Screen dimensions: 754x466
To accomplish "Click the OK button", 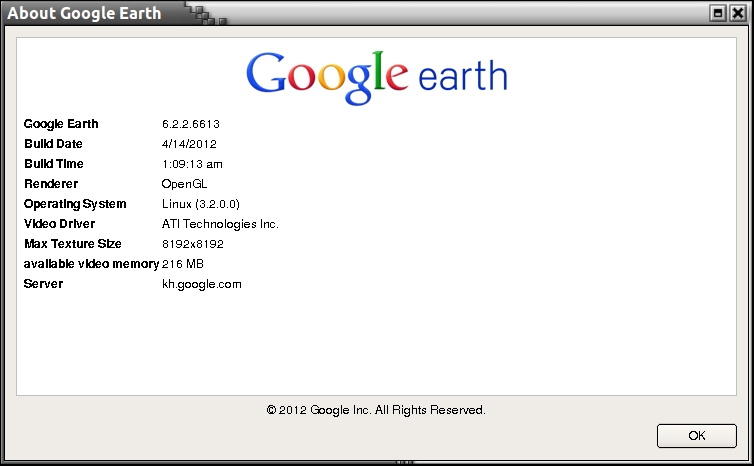I will 696,436.
